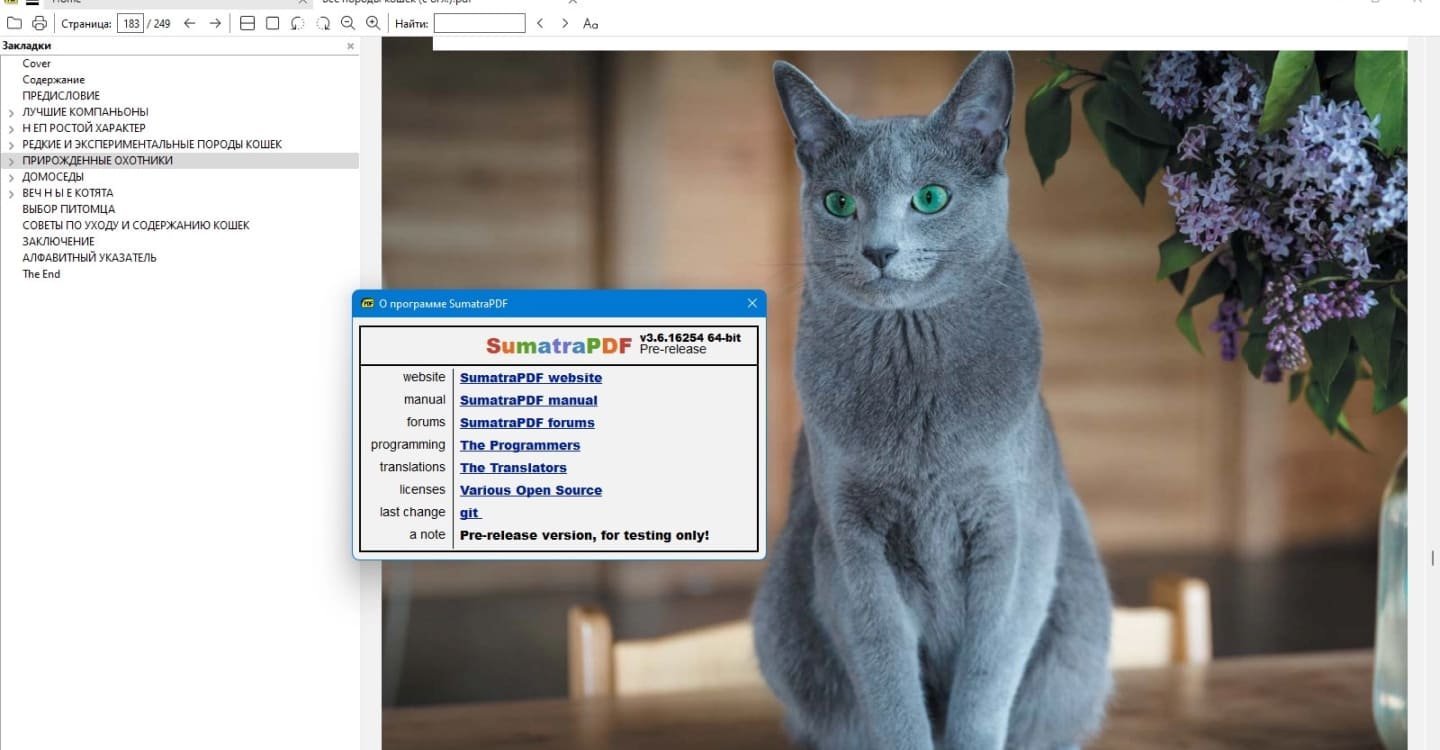This screenshot has height=750, width=1440.
Task: Click the total pages label / 249
Action: (159, 23)
